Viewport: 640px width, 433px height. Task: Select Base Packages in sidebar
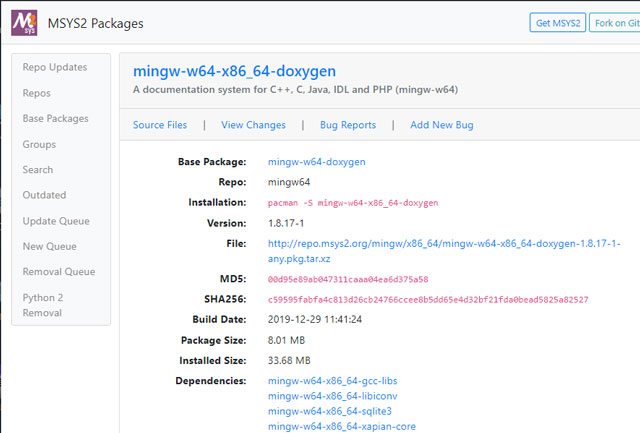[x=55, y=118]
